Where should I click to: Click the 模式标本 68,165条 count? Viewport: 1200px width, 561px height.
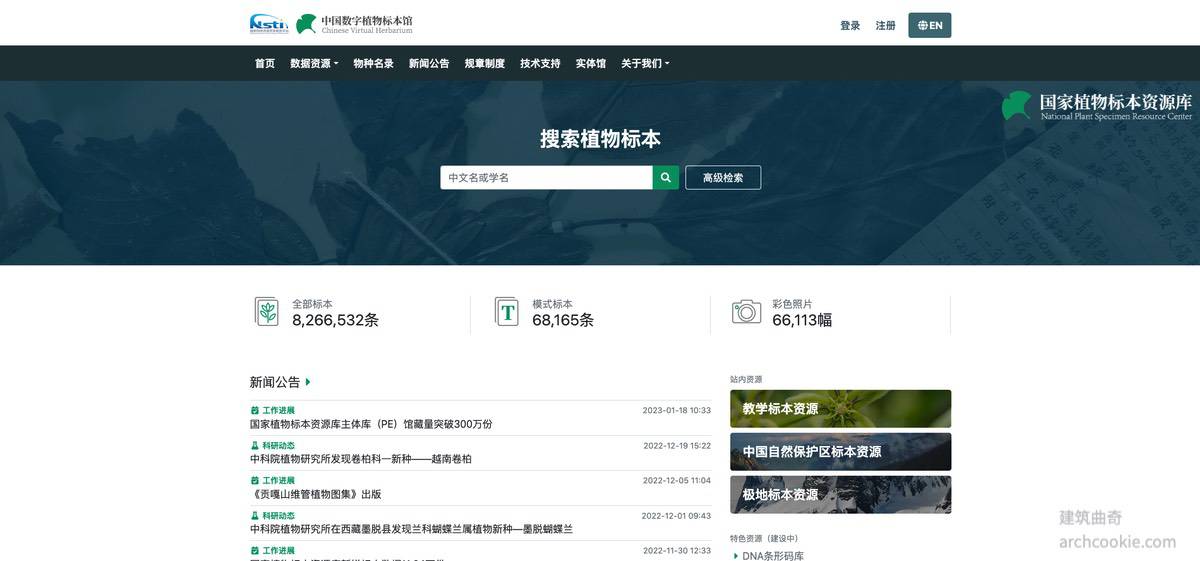[x=563, y=320]
